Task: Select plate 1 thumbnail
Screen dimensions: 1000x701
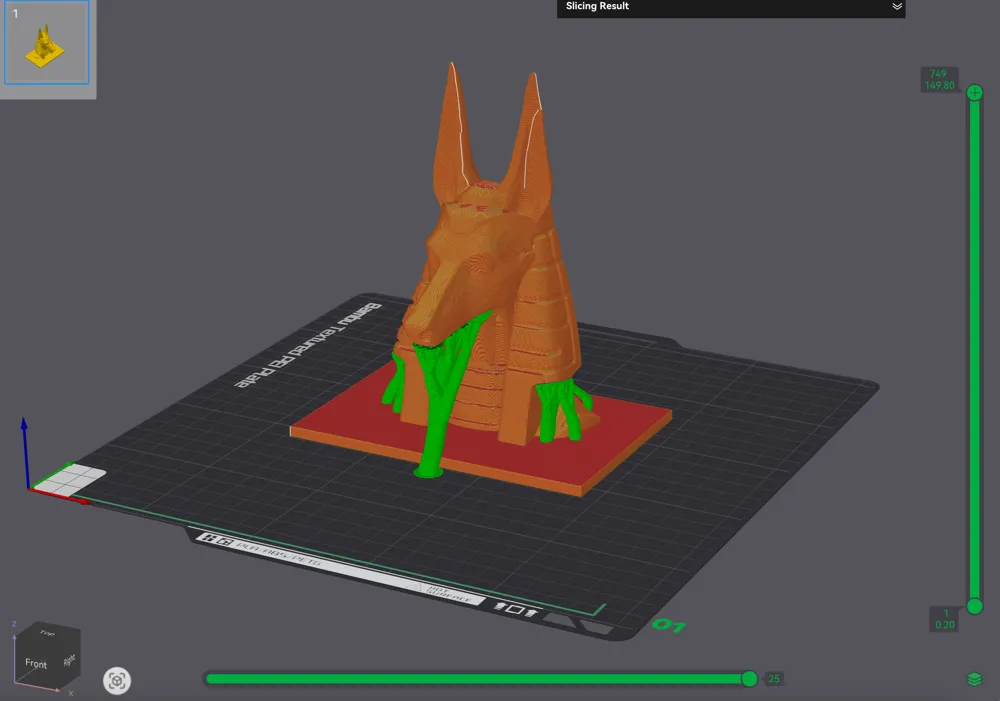Action: [47, 43]
